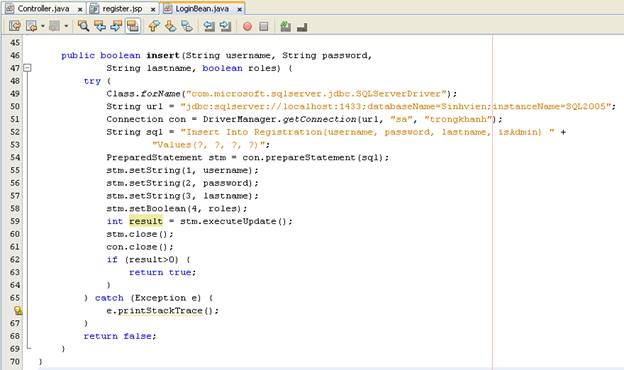Click Shift Line Left icon
624x370 pixels.
click(209, 26)
